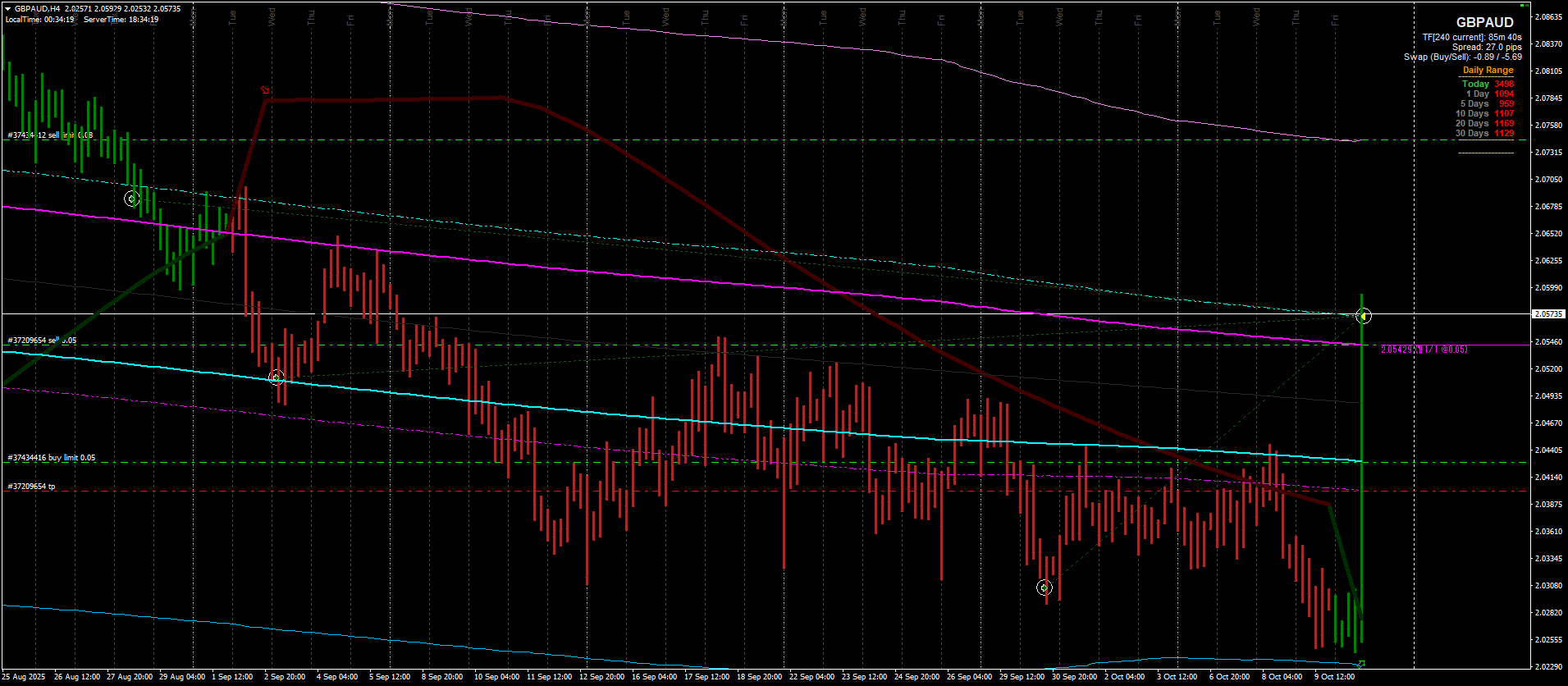1568x686 pixels.
Task: Click the #37434416 buy limit 0.05 label
Action: pos(52,458)
